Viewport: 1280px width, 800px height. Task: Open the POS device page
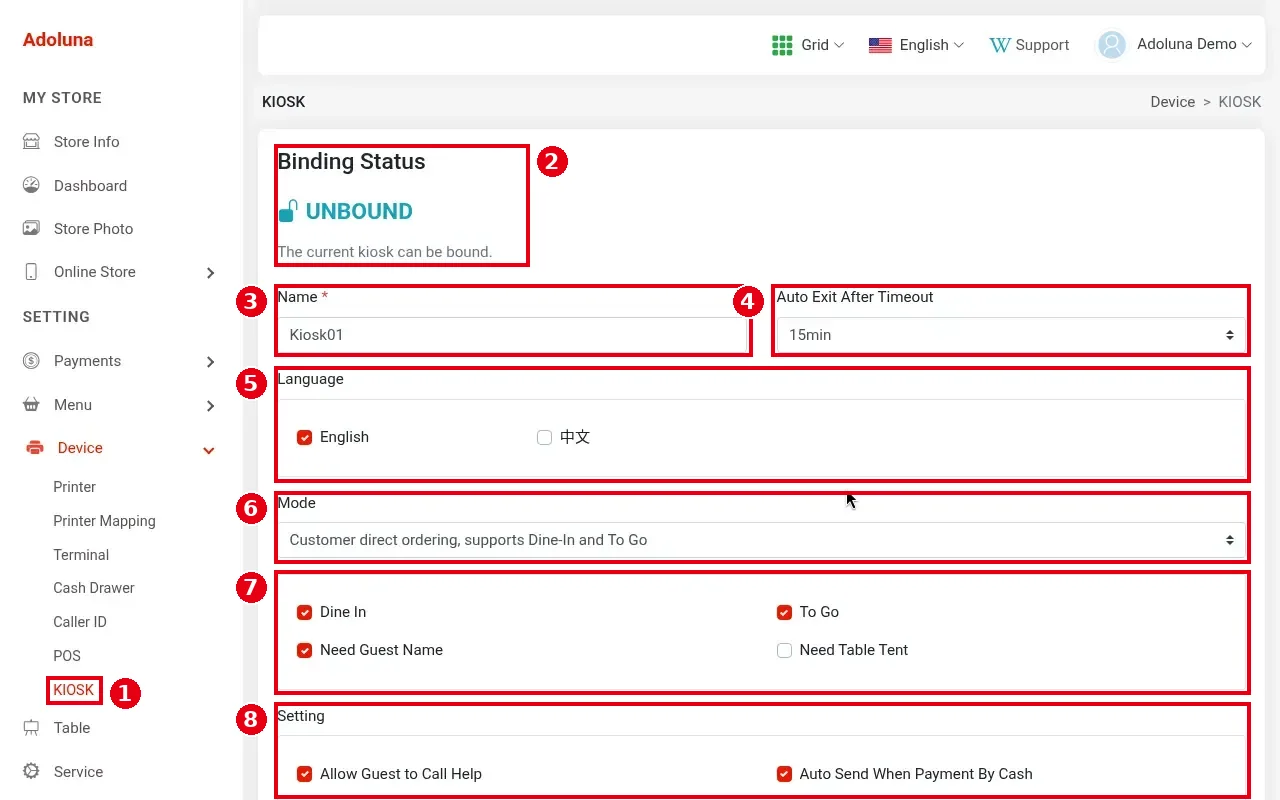point(67,656)
